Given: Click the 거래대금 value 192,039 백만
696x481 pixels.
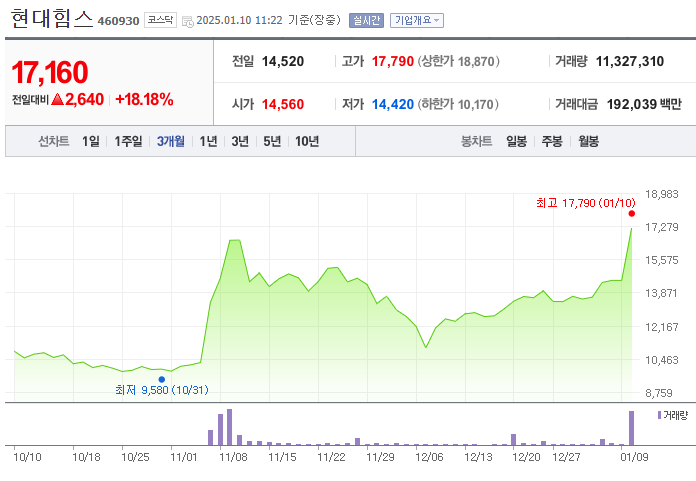Looking at the screenshot, I should pyautogui.click(x=644, y=104).
